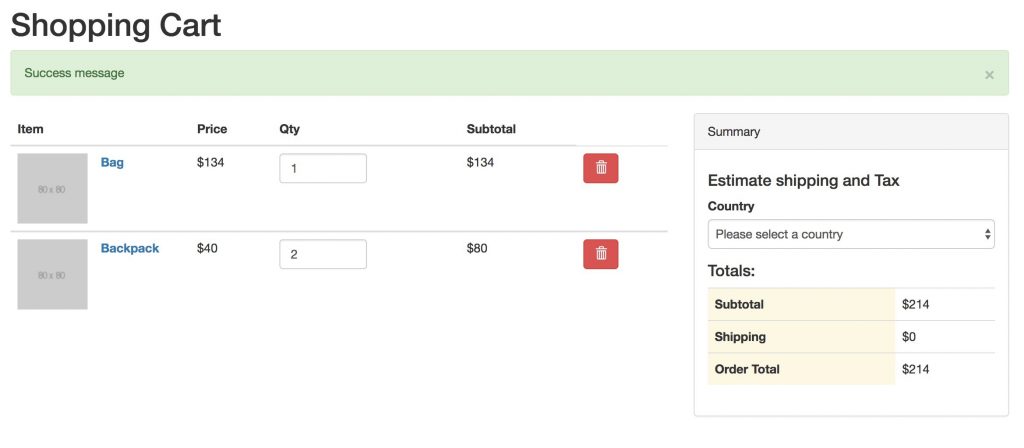
Task: Dismiss the success message alert
Action: 989,75
